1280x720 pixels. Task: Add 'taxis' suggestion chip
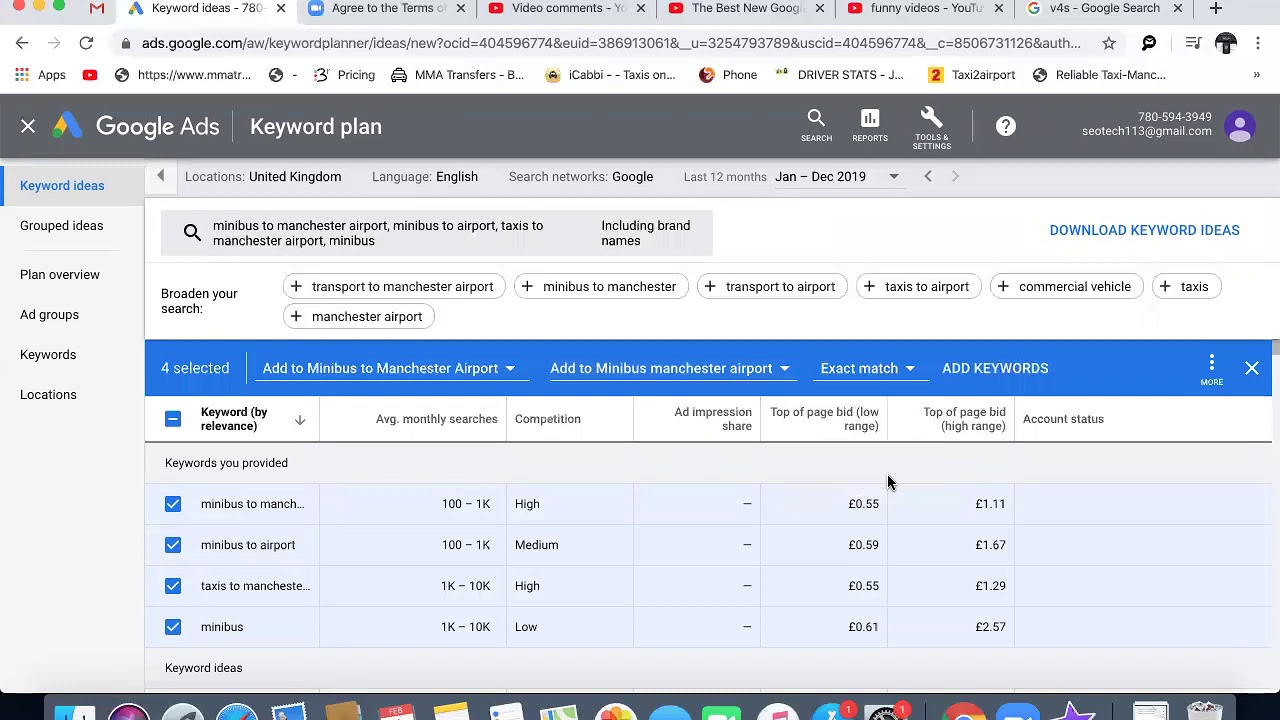tap(1186, 286)
